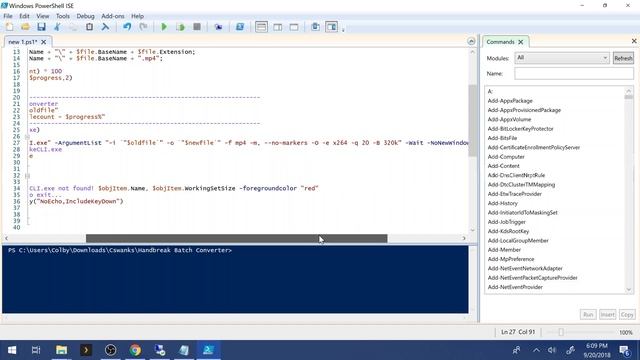Select Add-Content command

click(x=503, y=166)
